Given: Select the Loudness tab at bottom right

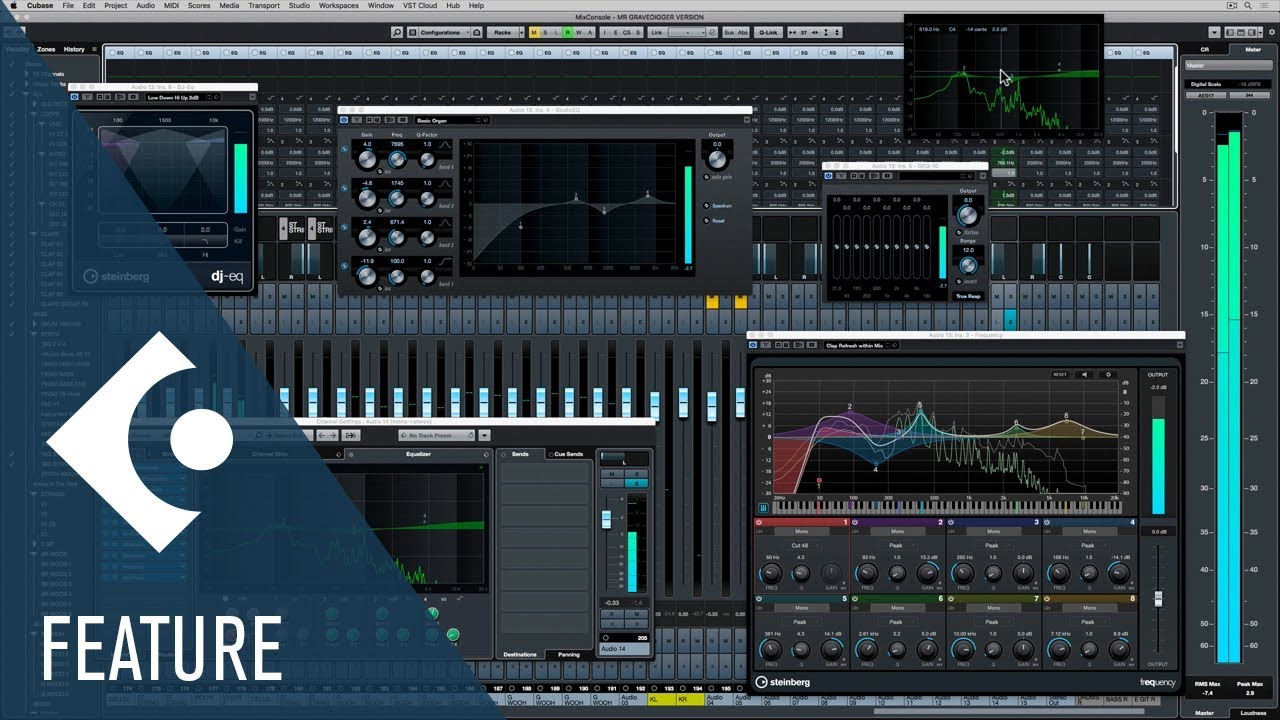Looking at the screenshot, I should click(x=1253, y=713).
